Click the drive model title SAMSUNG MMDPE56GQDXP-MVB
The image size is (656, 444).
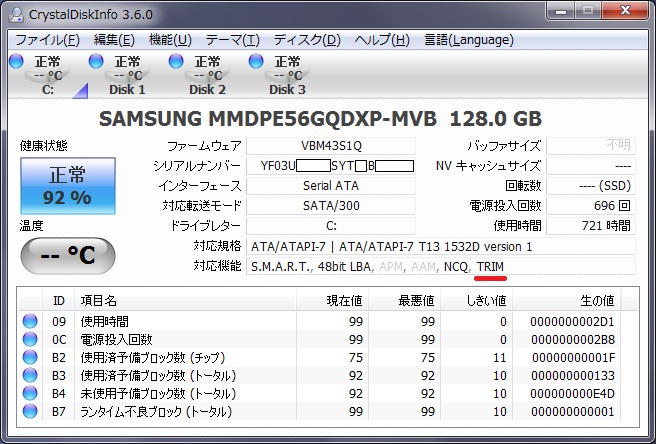click(268, 119)
